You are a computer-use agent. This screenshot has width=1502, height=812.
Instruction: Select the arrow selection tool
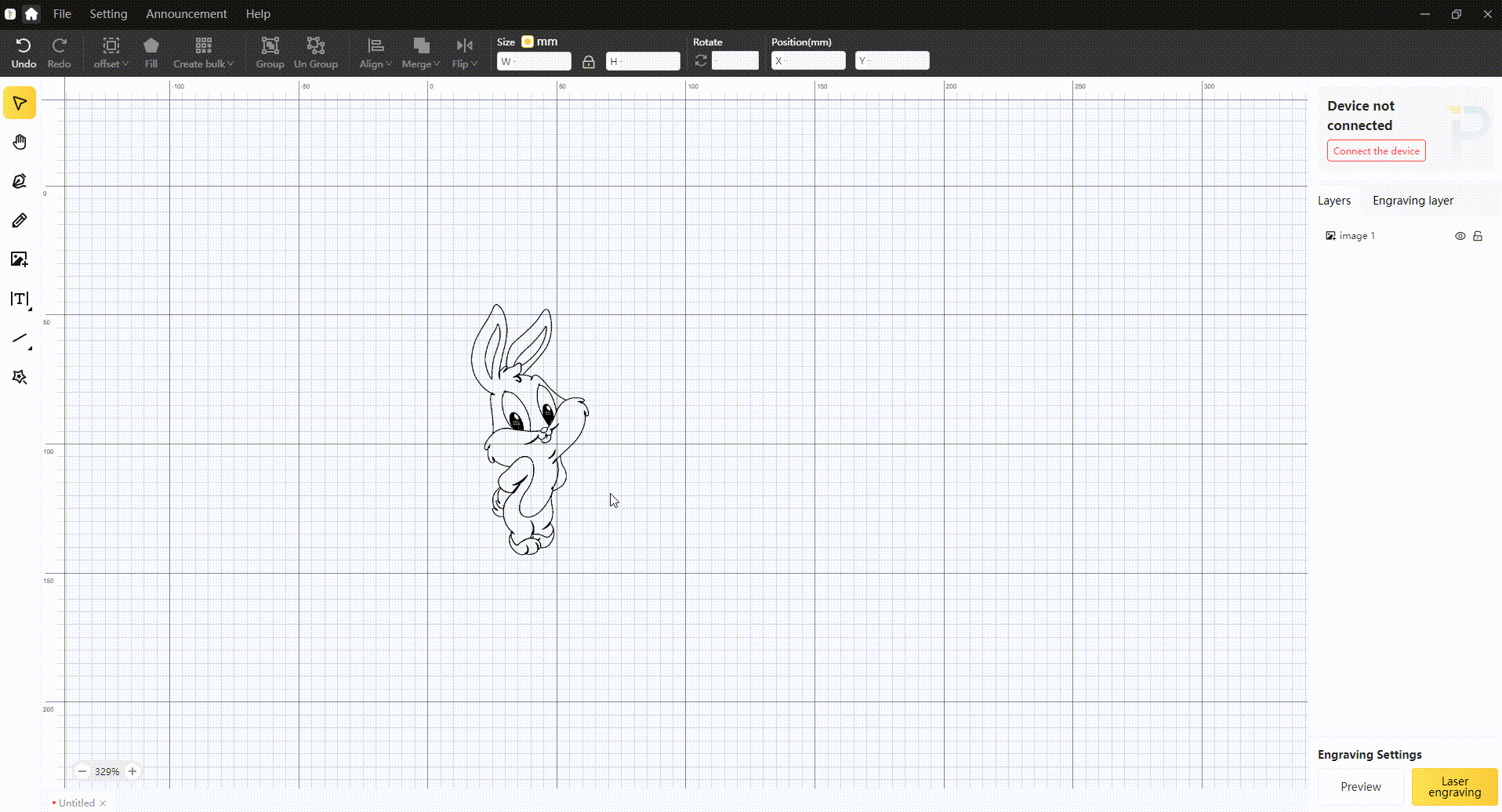(x=20, y=103)
